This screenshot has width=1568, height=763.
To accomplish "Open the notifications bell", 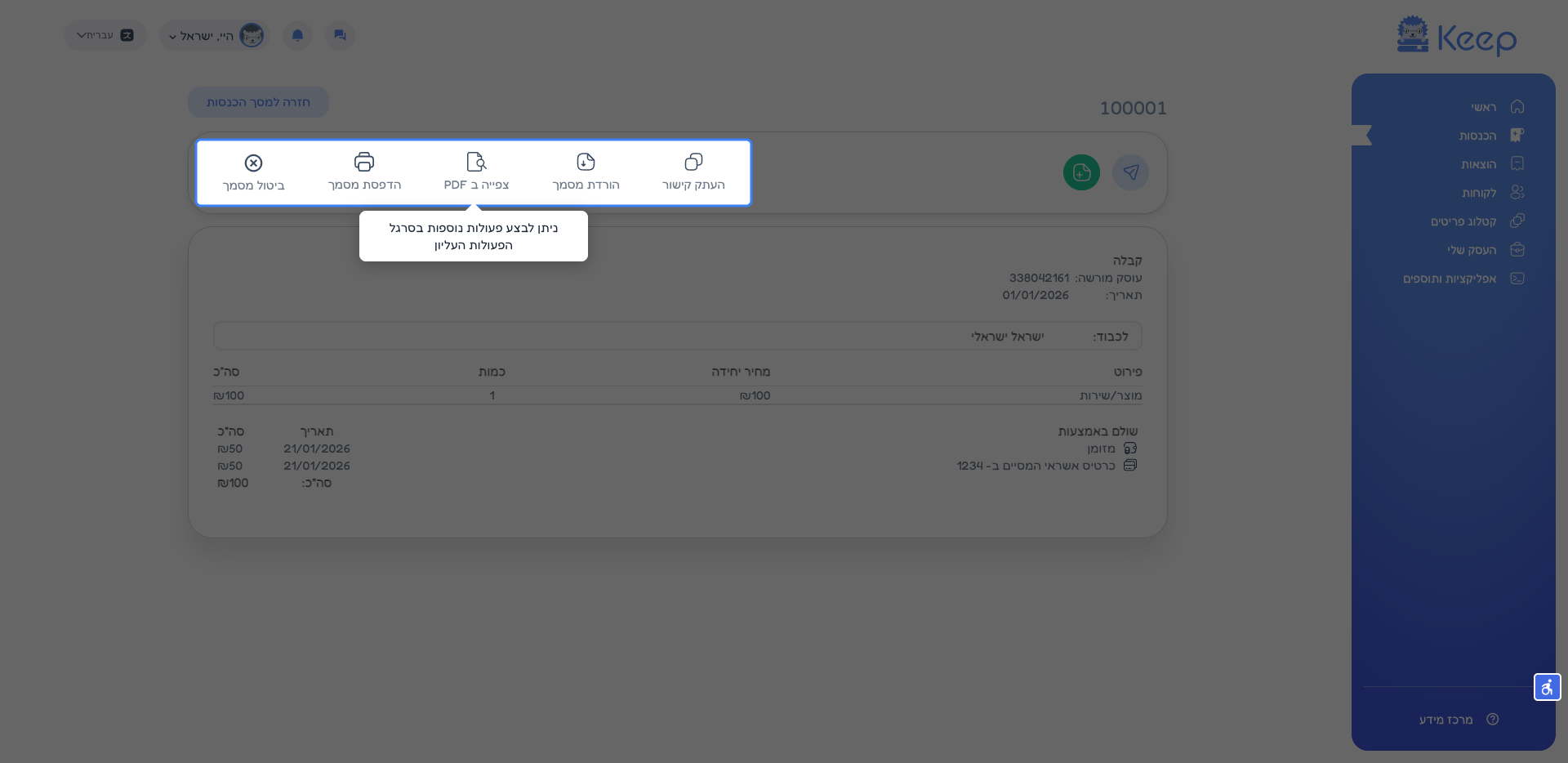I will coord(297,35).
